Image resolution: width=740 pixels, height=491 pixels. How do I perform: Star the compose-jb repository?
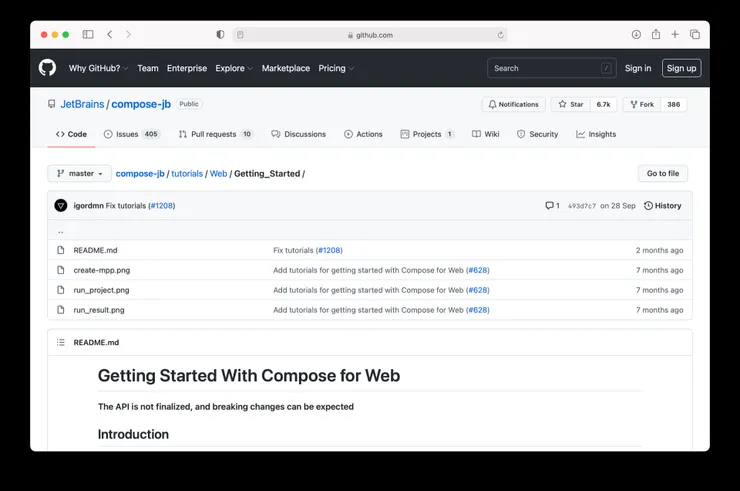pos(571,104)
